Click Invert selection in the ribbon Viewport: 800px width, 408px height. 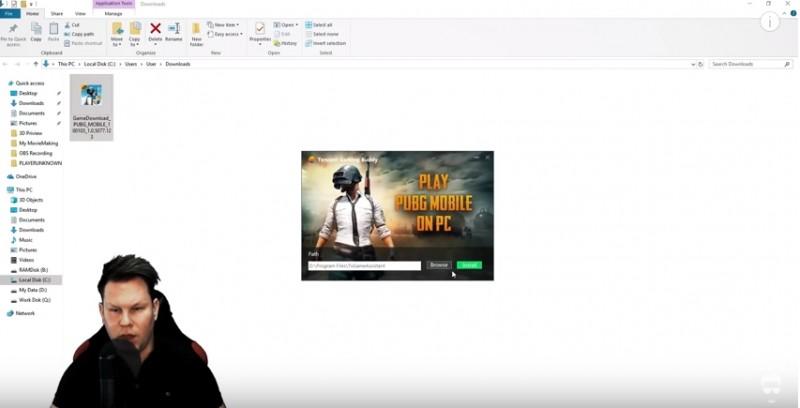[x=326, y=43]
